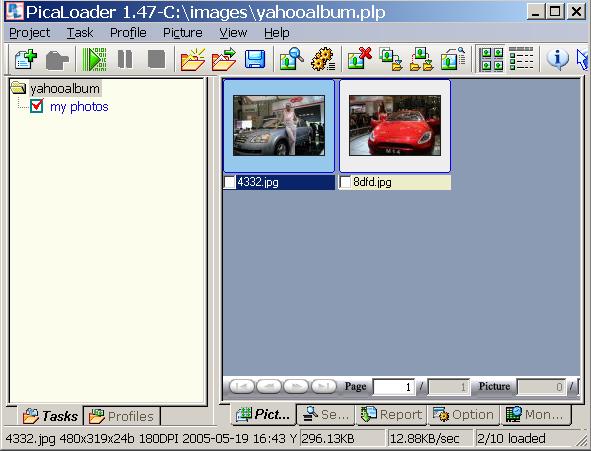Click the picture magnifier search icon

tap(291, 59)
